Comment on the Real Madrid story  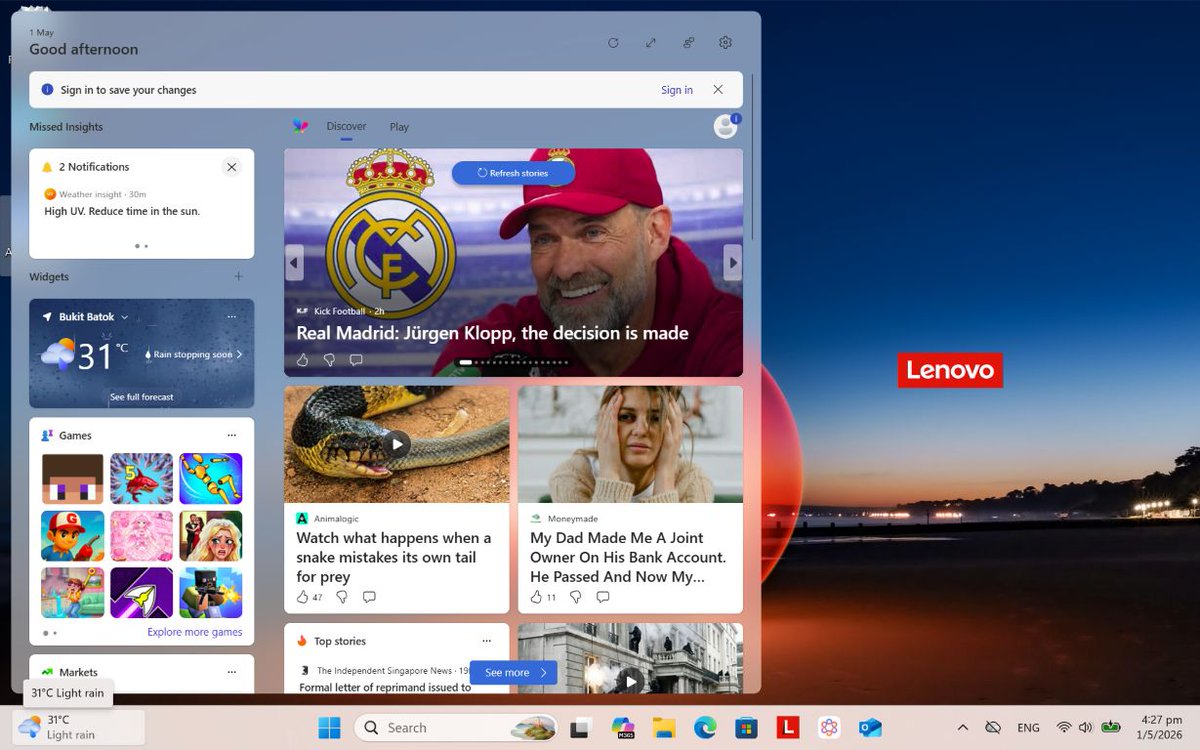356,360
